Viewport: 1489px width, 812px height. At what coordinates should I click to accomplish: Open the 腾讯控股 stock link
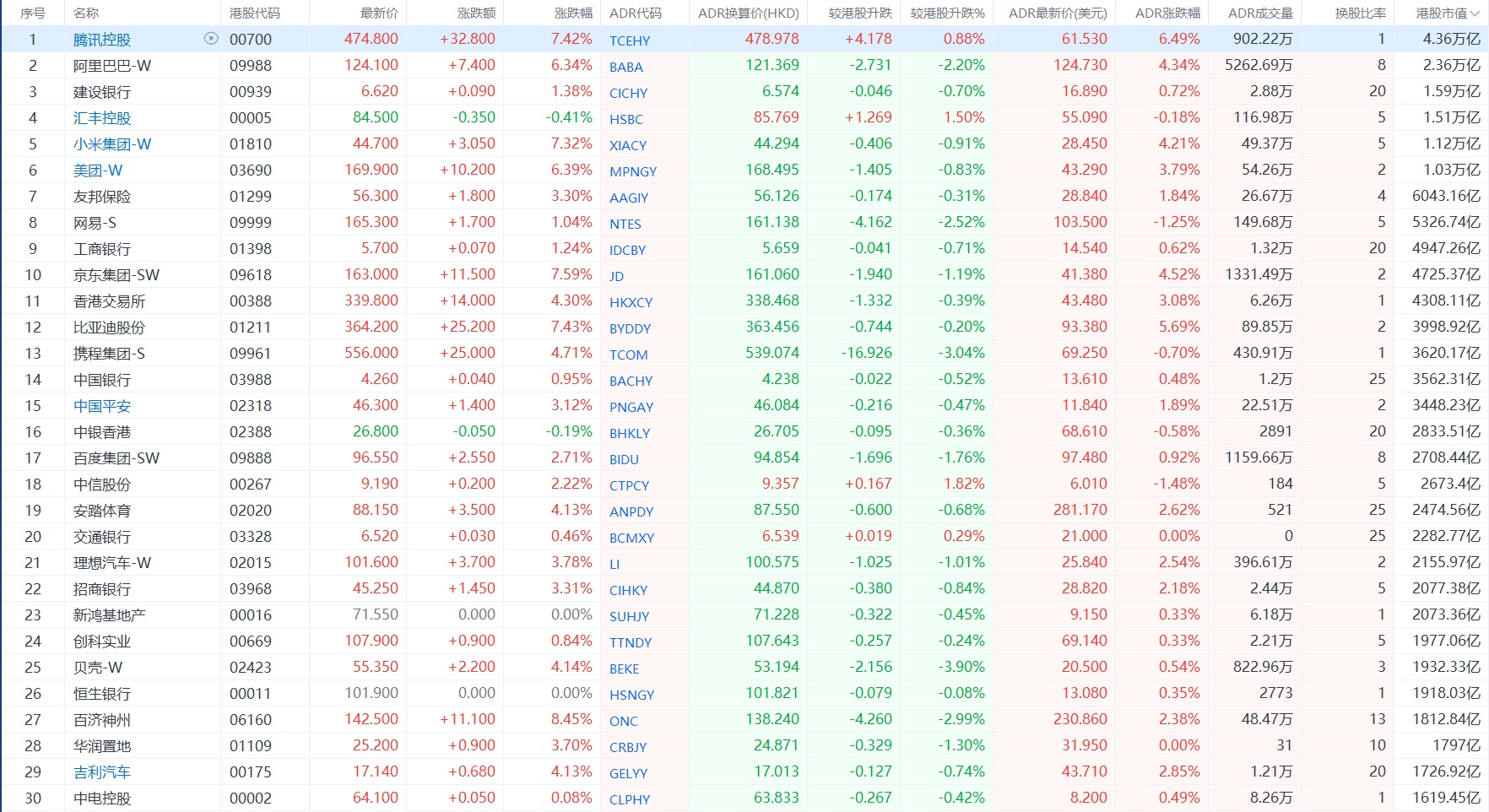pos(102,40)
